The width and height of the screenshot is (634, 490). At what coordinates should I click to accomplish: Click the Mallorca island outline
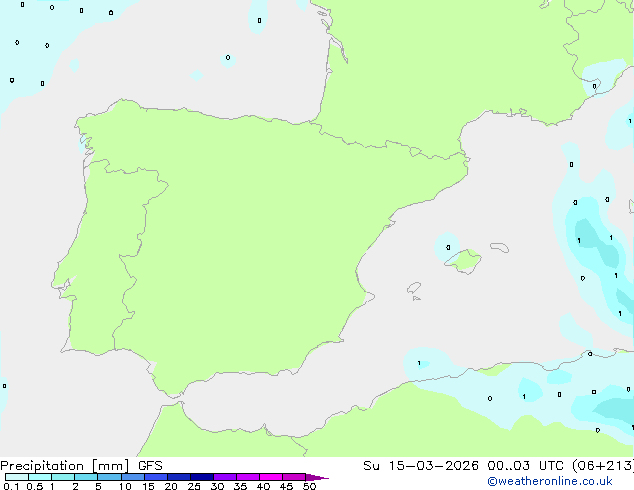coord(463,261)
